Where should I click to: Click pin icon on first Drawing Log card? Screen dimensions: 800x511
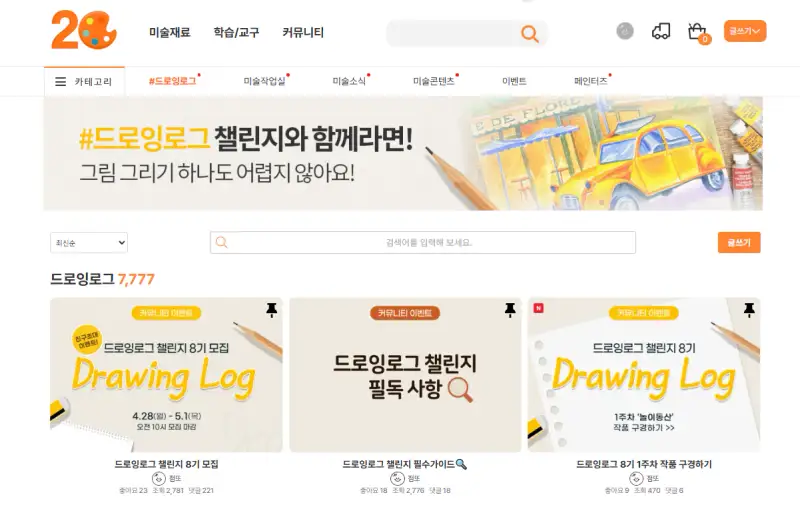pos(271,310)
